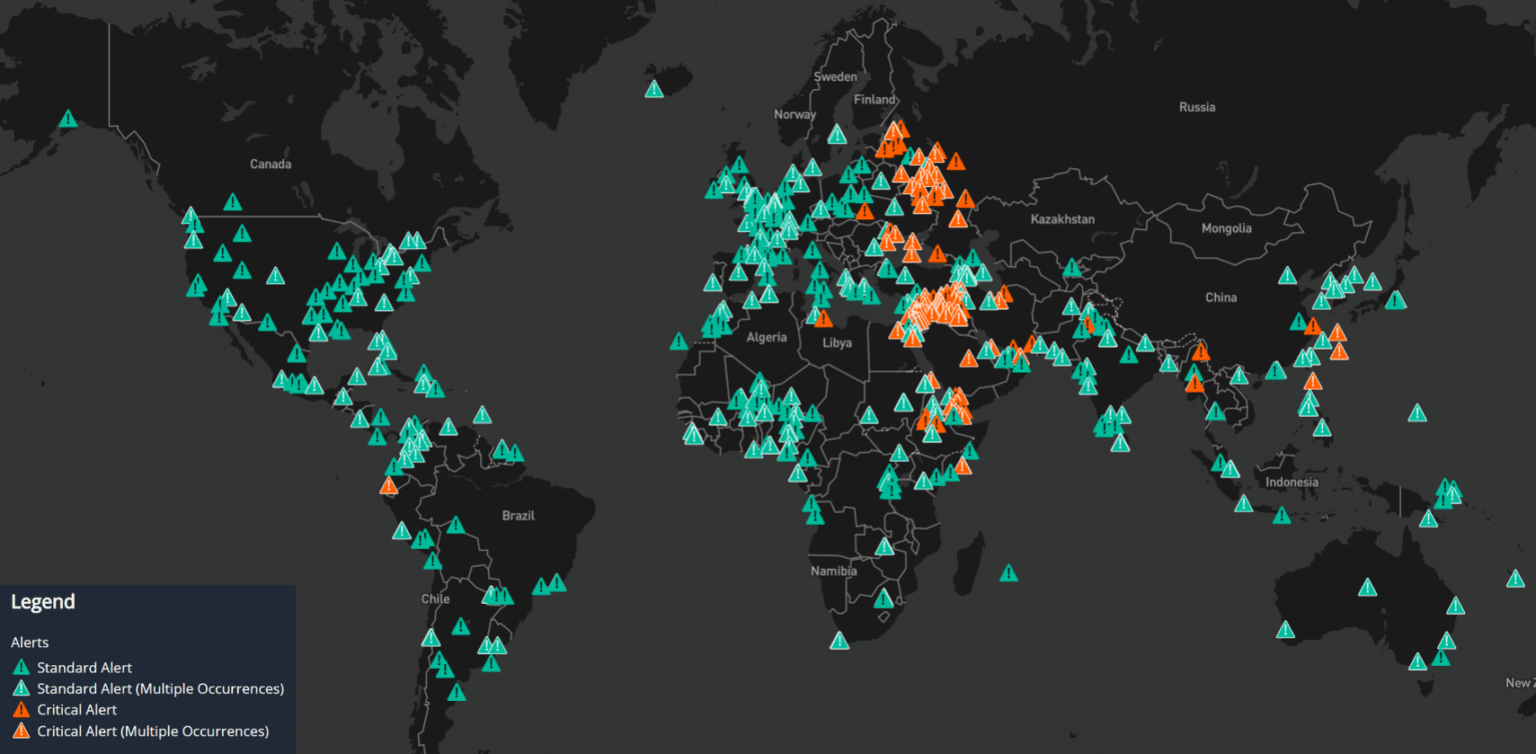1536x754 pixels.
Task: Collapse the Legend panel header
Action: click(44, 601)
